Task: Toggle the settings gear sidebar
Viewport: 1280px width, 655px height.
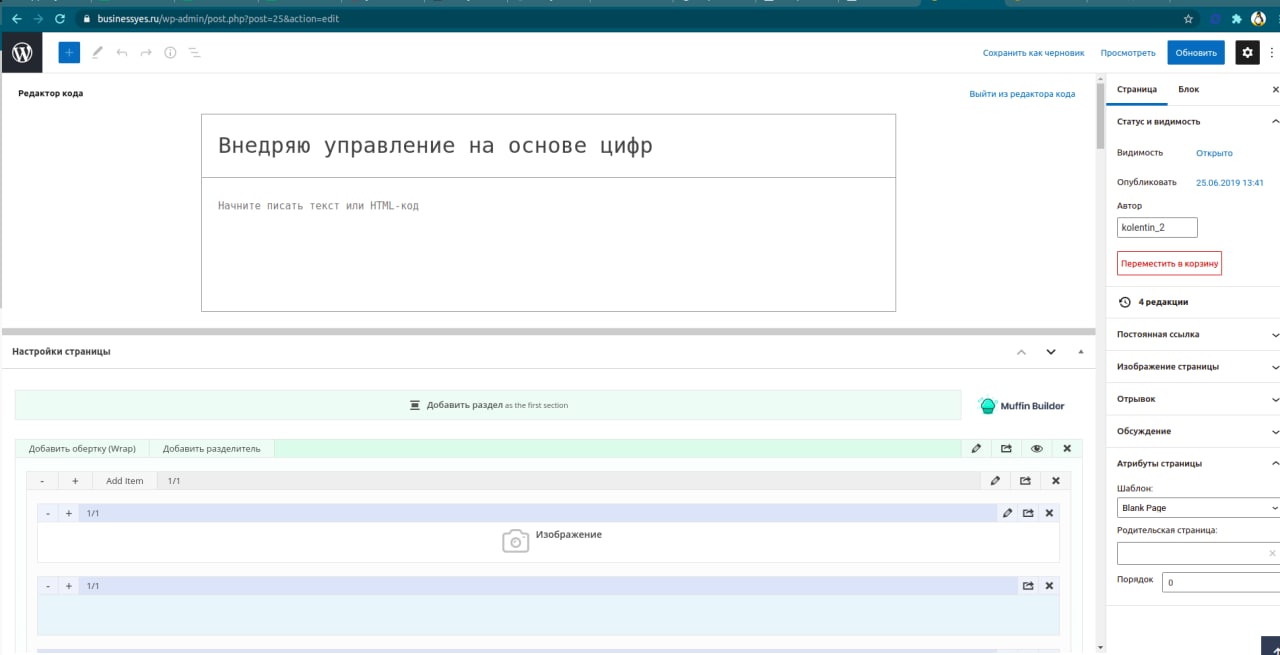Action: (x=1247, y=53)
